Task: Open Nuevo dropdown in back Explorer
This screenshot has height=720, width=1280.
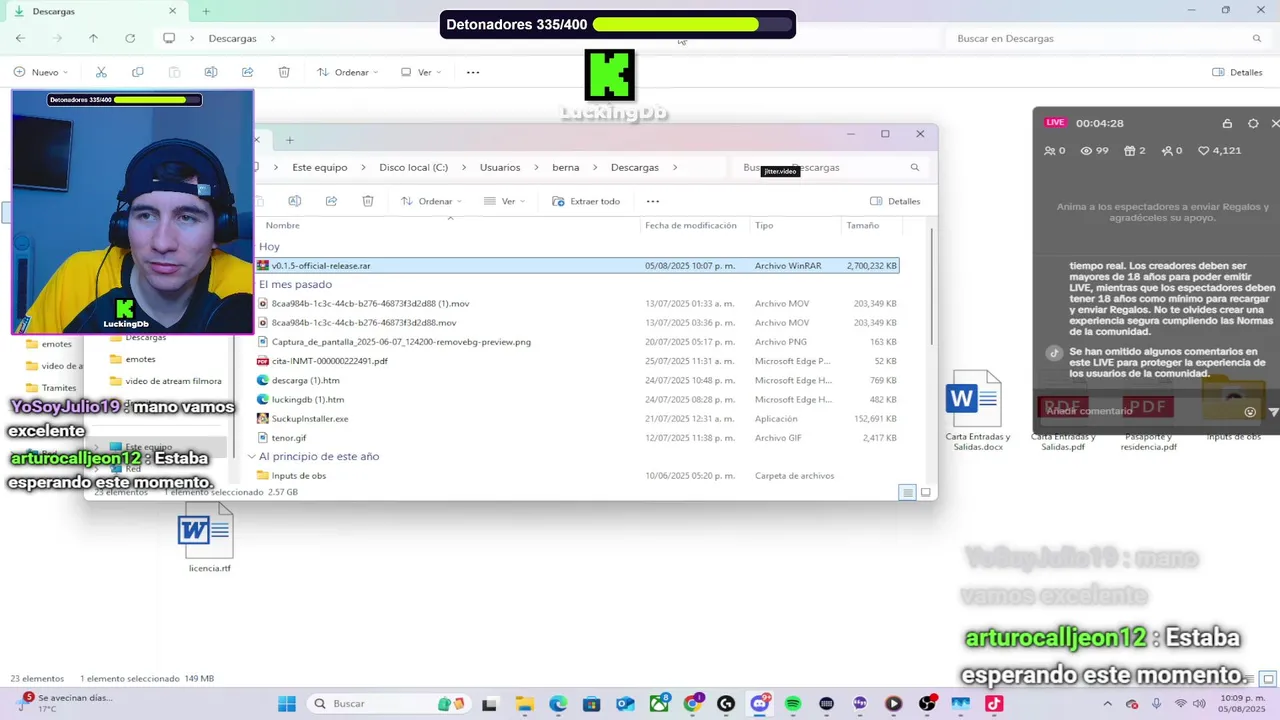Action: click(x=41, y=72)
